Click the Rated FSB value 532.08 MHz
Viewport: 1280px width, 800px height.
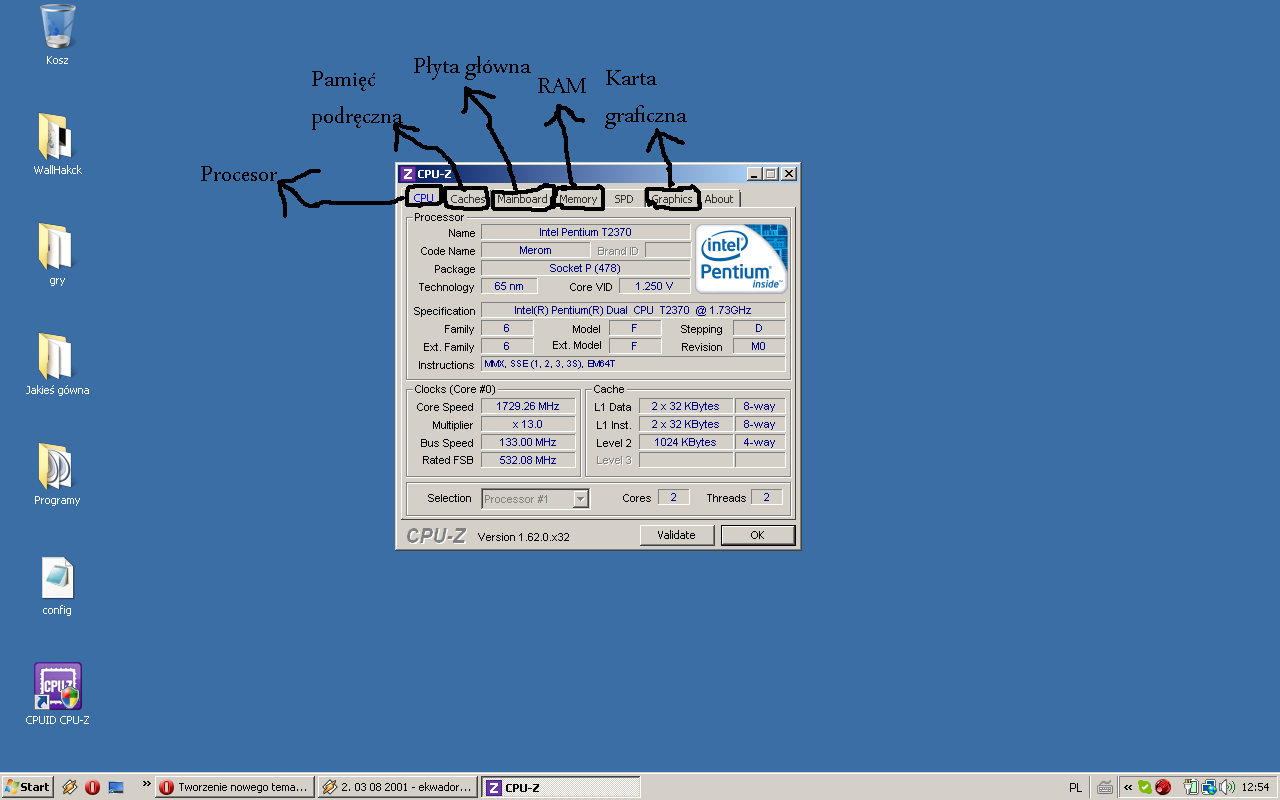coord(528,460)
